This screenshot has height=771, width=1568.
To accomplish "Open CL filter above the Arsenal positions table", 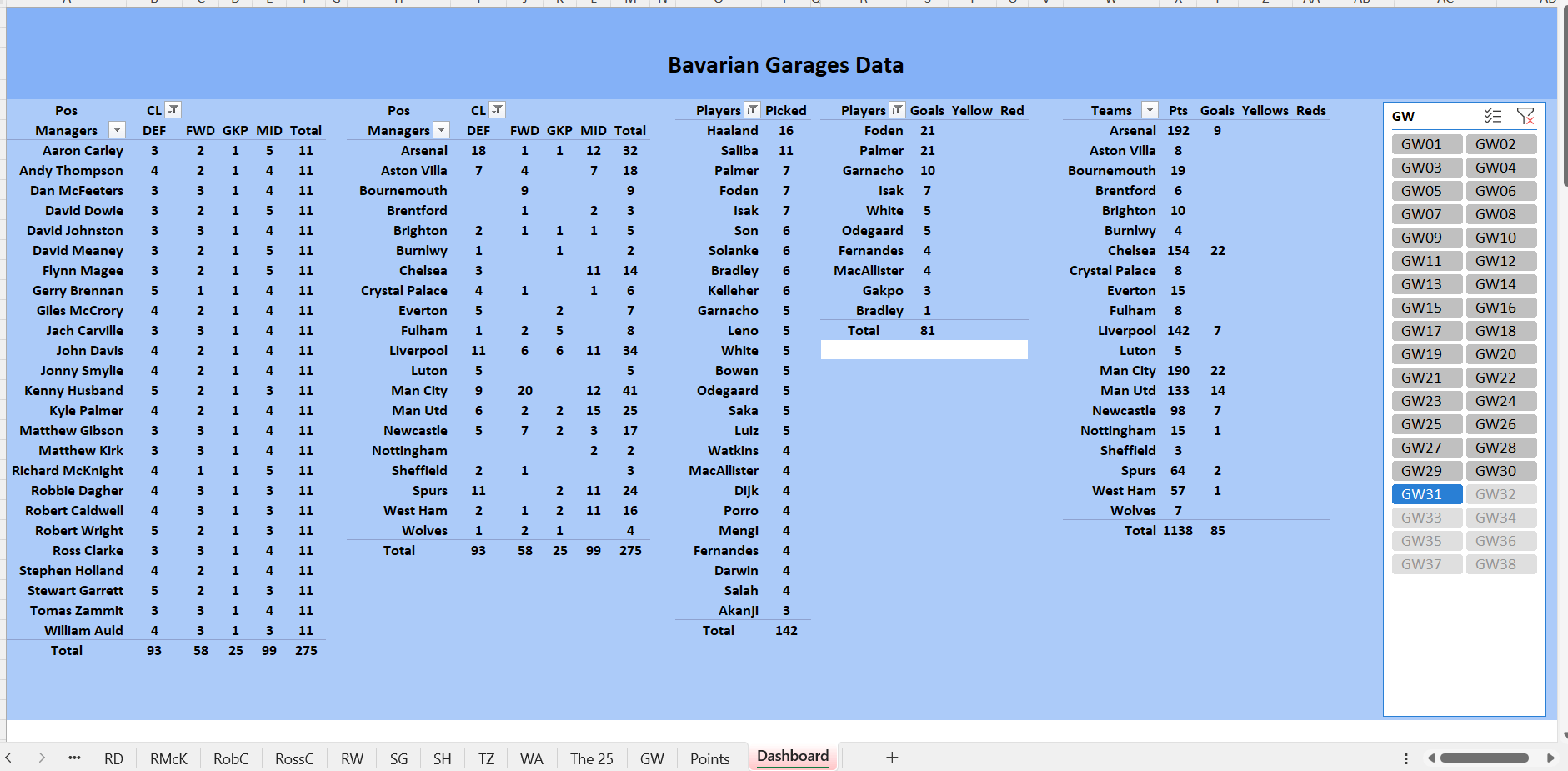I will [x=497, y=109].
